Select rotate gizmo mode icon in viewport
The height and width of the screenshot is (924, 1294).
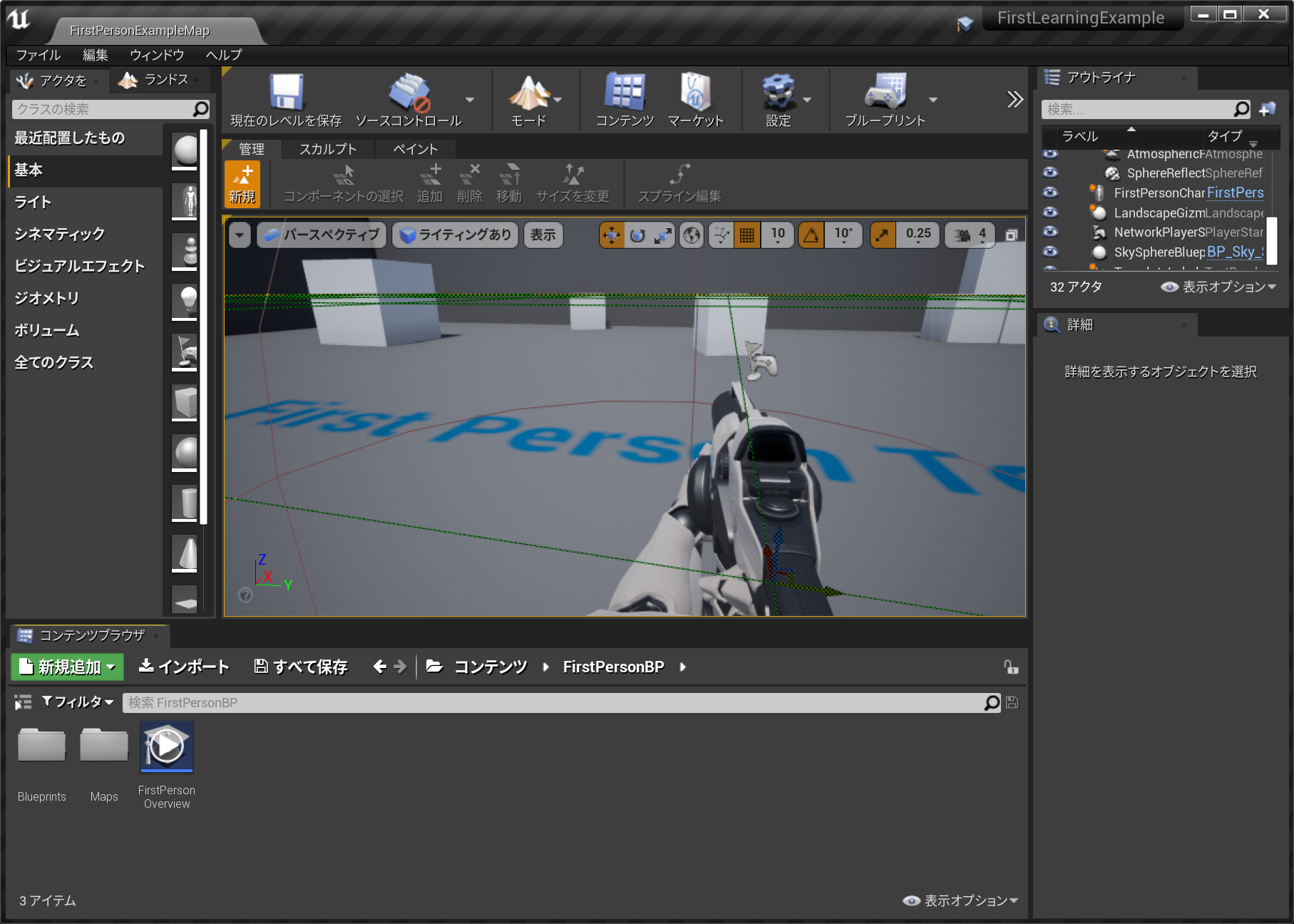(x=637, y=235)
